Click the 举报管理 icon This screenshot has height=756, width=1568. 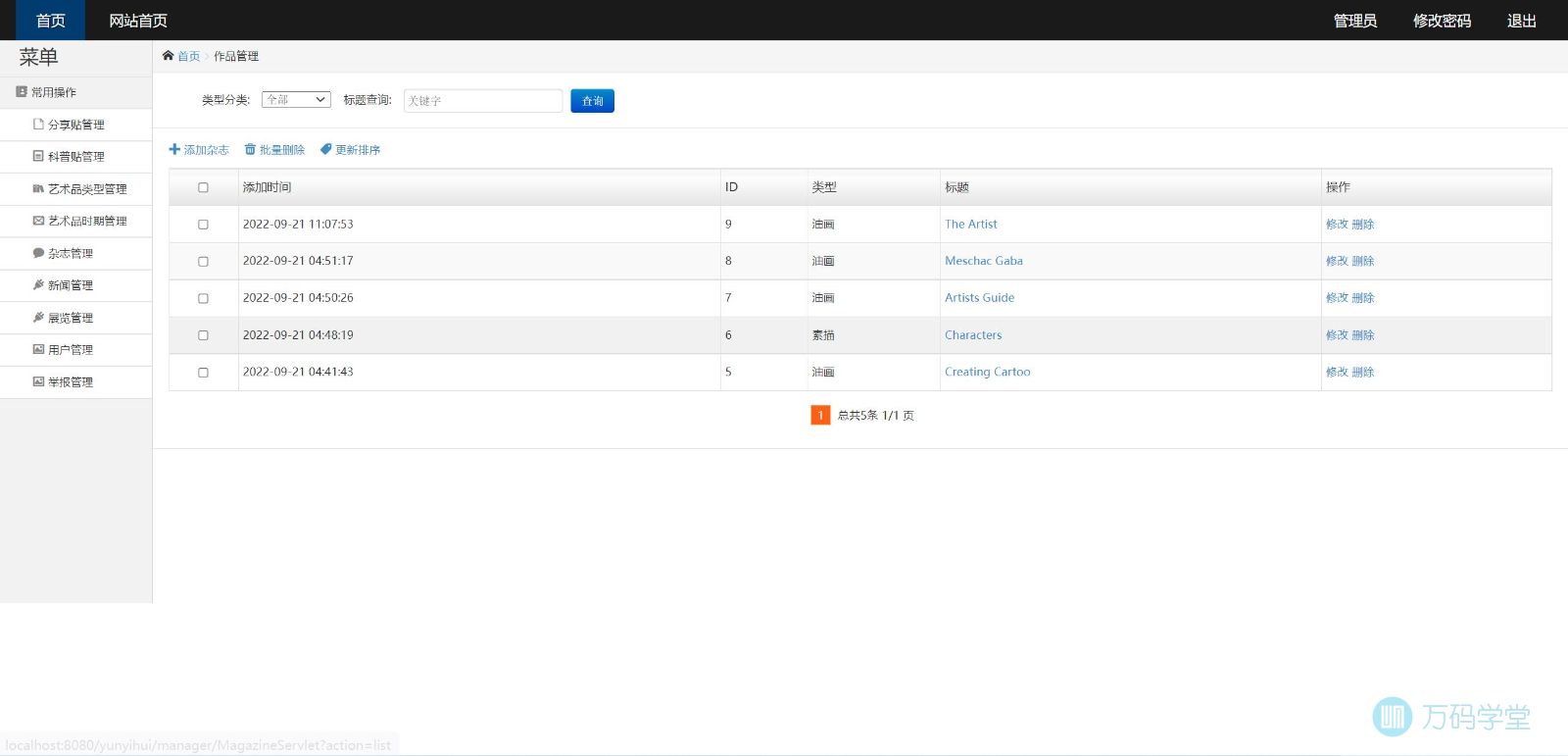tap(38, 381)
